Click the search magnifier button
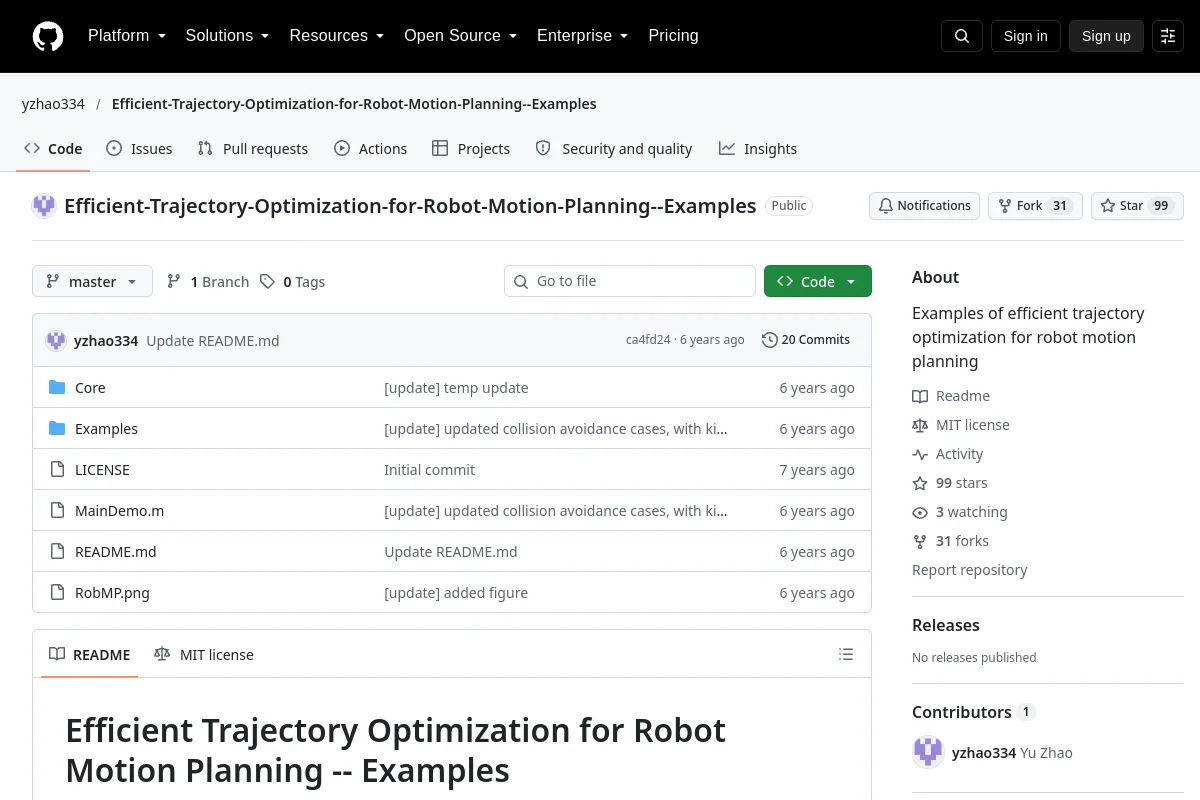 [962, 36]
